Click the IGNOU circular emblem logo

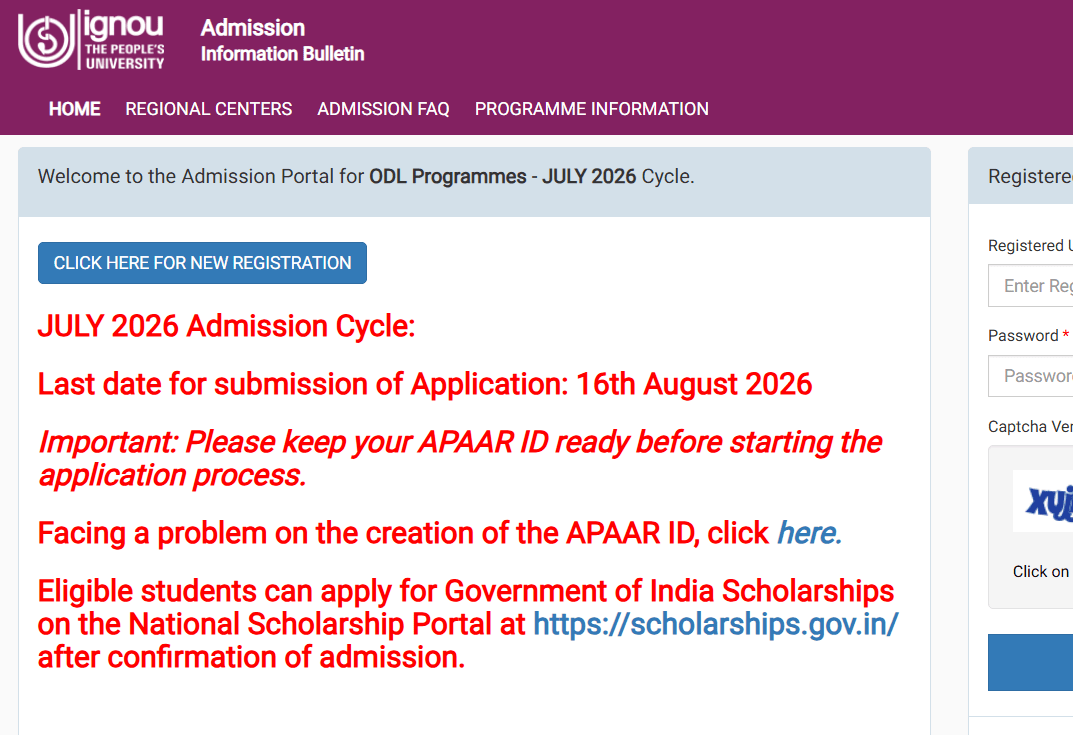click(x=46, y=40)
